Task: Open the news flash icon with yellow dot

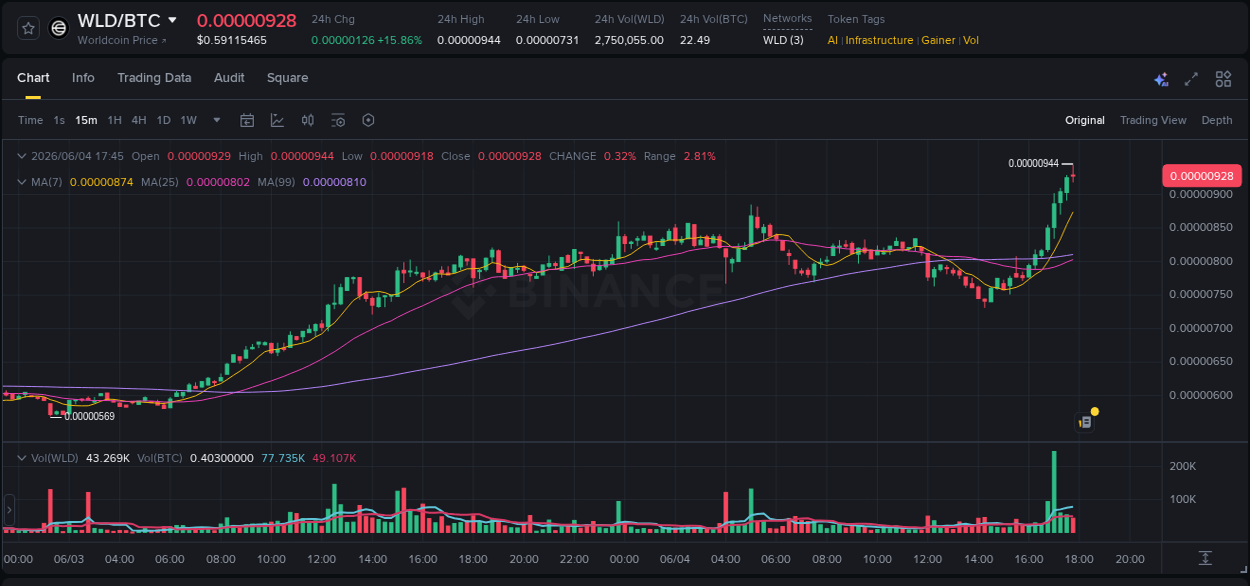Action: 1086,421
